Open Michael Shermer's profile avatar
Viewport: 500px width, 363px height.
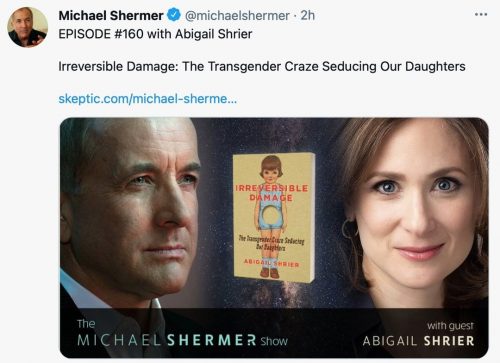point(28,27)
